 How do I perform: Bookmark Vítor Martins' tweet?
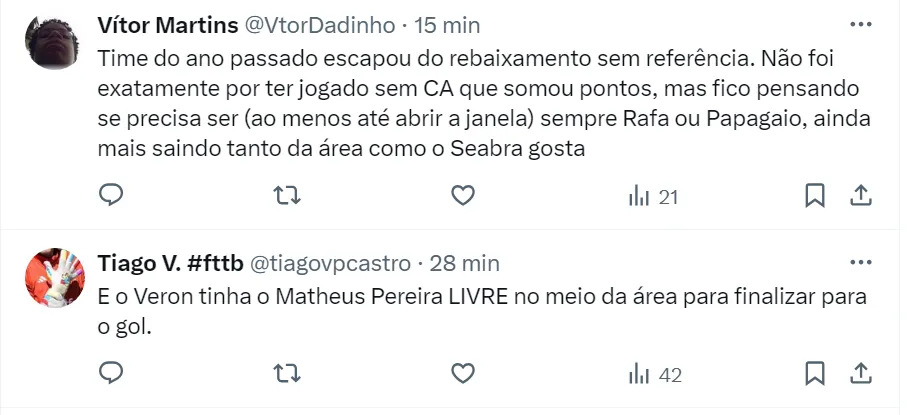click(x=815, y=196)
